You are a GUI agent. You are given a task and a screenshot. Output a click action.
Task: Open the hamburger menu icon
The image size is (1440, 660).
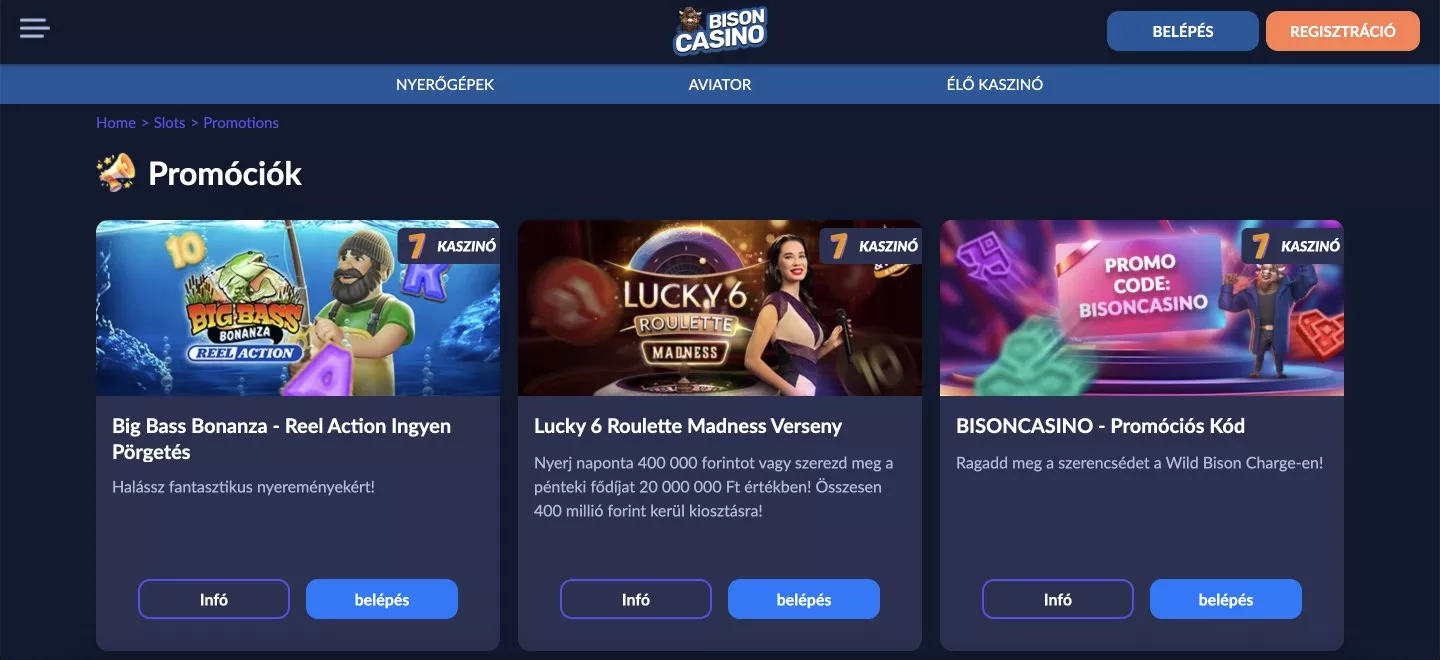point(35,29)
